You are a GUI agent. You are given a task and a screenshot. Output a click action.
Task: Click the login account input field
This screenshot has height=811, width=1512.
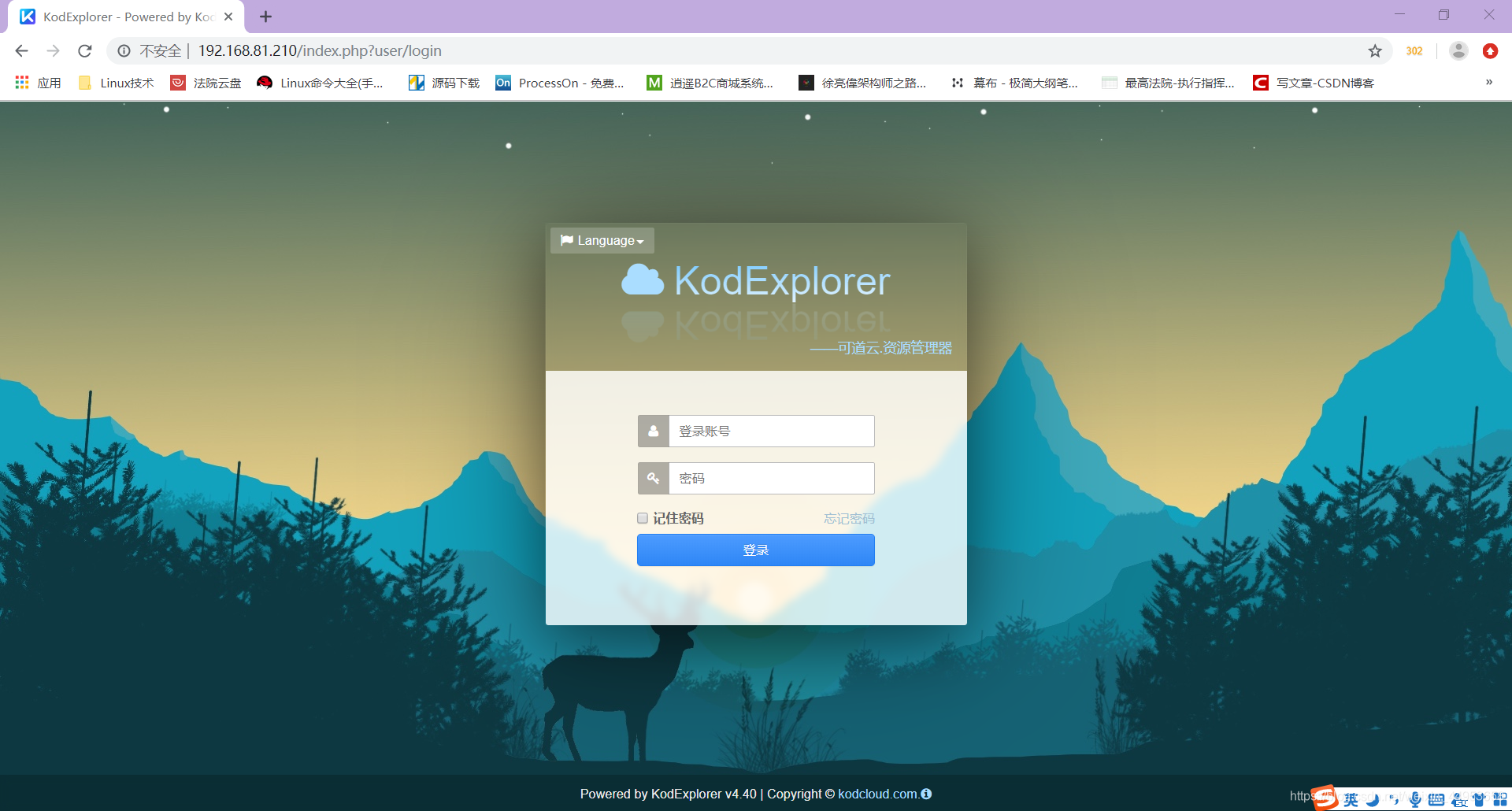click(771, 431)
